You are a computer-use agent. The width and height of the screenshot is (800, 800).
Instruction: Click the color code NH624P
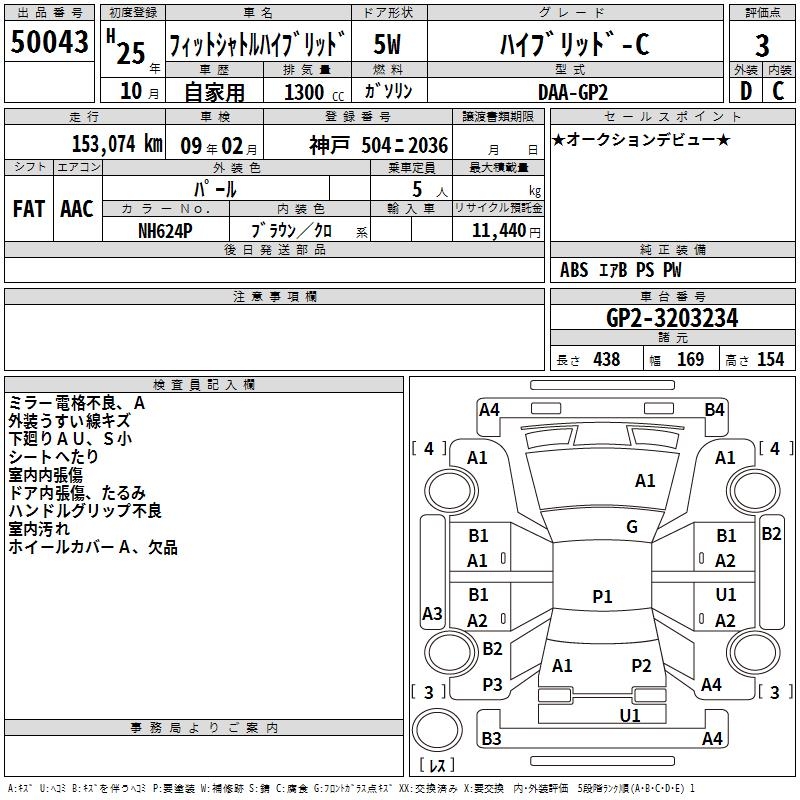point(166,230)
